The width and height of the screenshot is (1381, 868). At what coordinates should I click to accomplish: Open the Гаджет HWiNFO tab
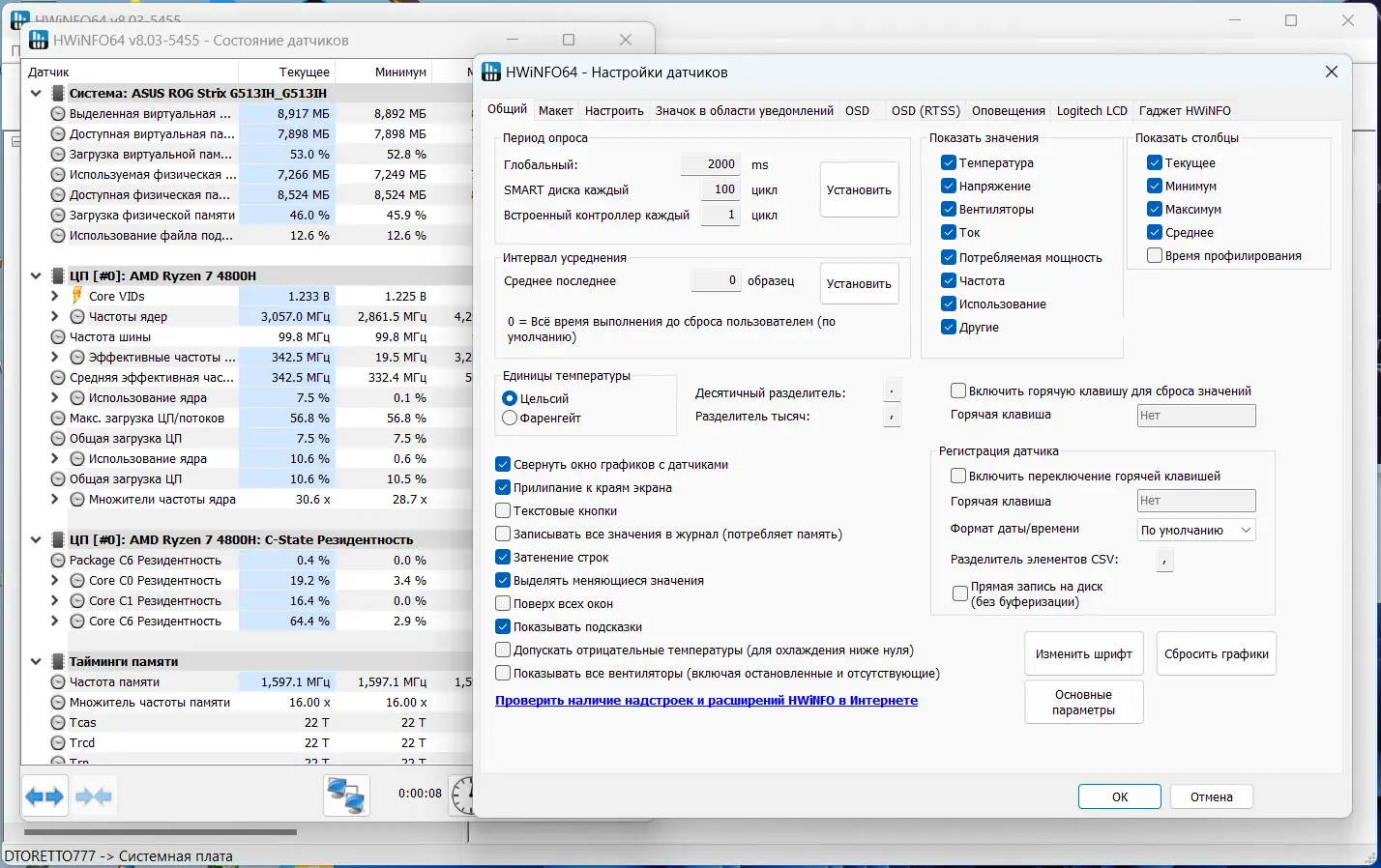pos(1185,111)
